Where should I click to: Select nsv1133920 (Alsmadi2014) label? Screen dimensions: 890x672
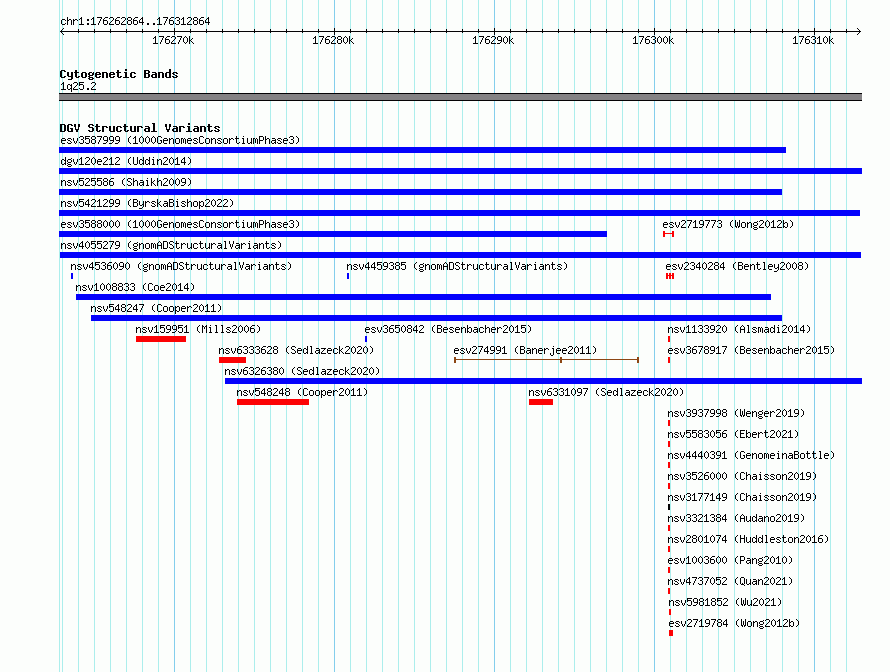pos(739,329)
